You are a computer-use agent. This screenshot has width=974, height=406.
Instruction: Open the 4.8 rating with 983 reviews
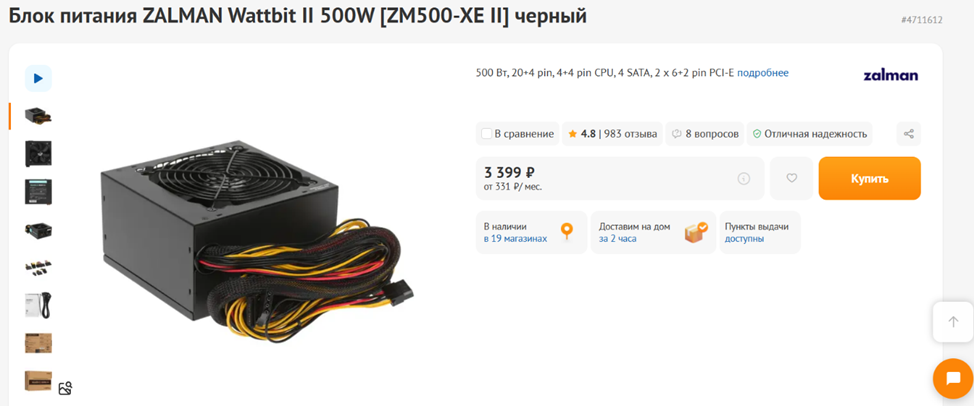pos(612,133)
